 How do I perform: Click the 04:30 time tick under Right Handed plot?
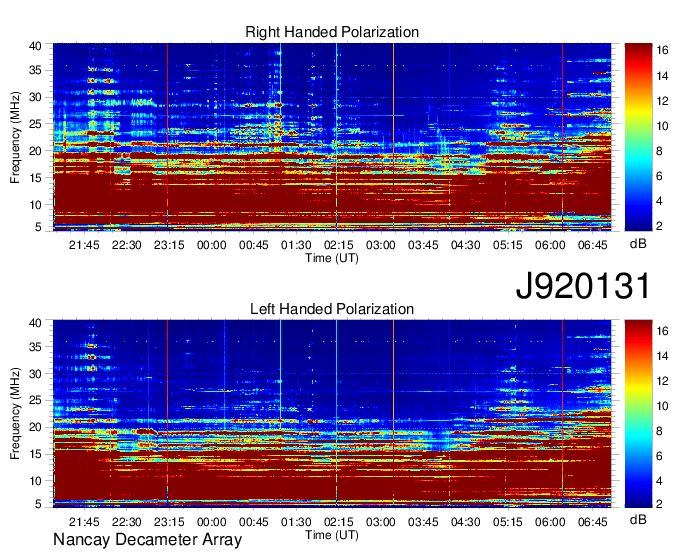tap(465, 245)
